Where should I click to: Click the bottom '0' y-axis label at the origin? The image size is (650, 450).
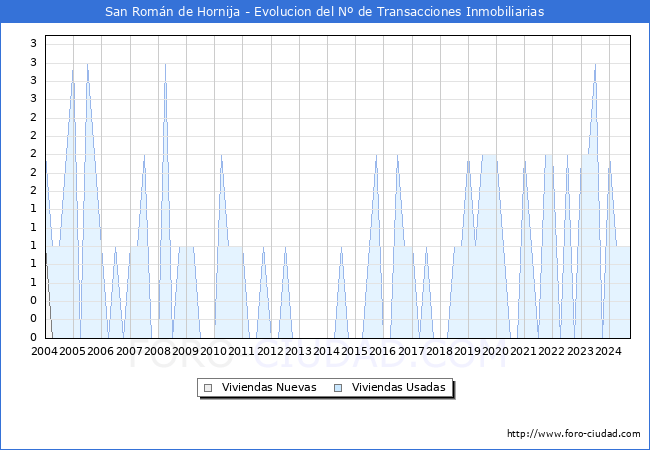34,337
